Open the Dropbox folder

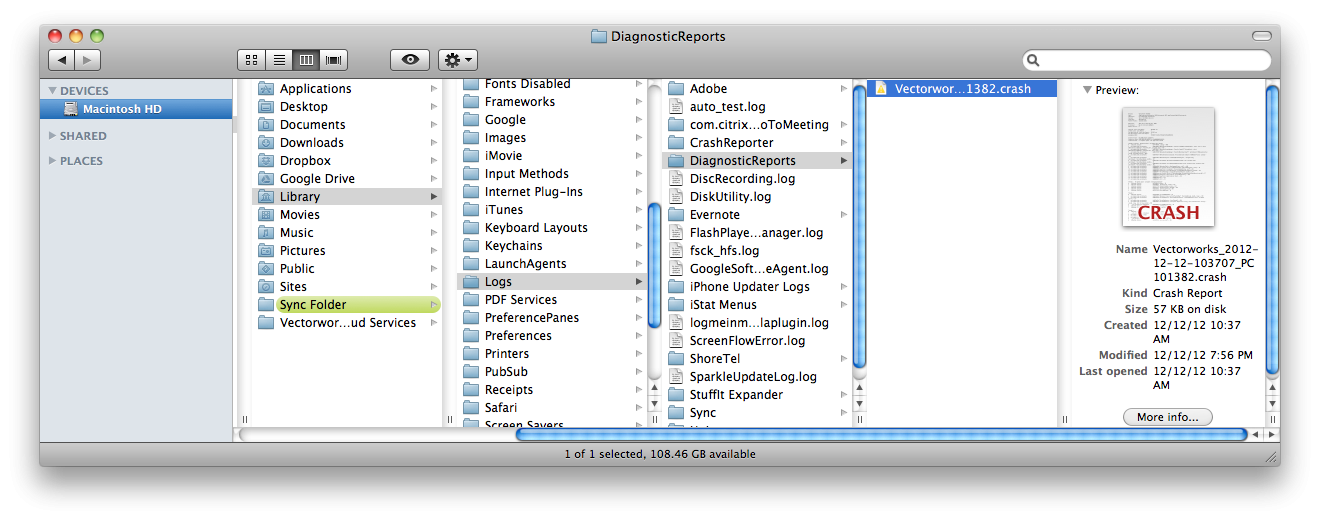[305, 161]
